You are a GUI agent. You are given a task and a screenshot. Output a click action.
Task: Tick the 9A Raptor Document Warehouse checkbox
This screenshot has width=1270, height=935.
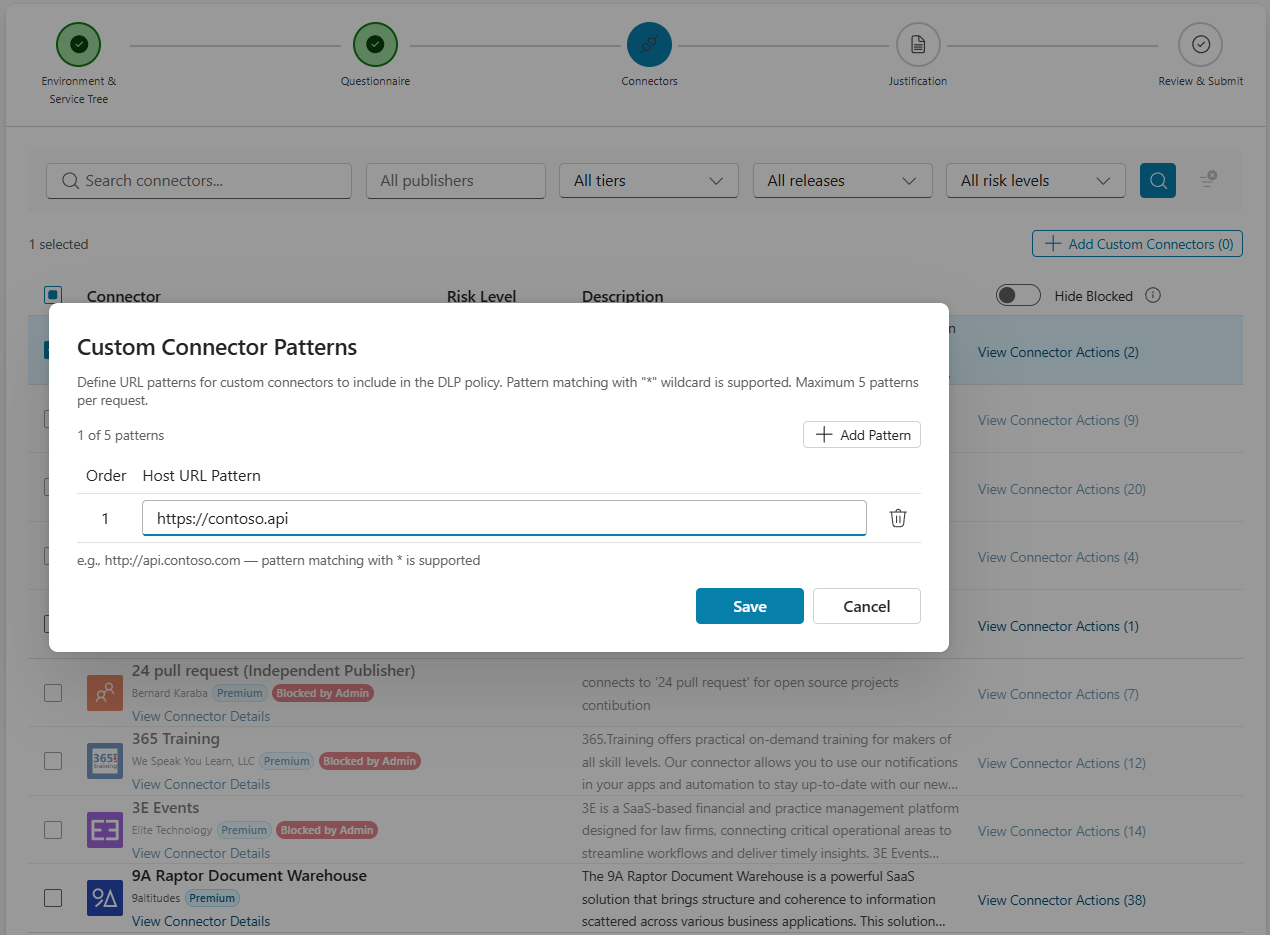click(x=53, y=898)
